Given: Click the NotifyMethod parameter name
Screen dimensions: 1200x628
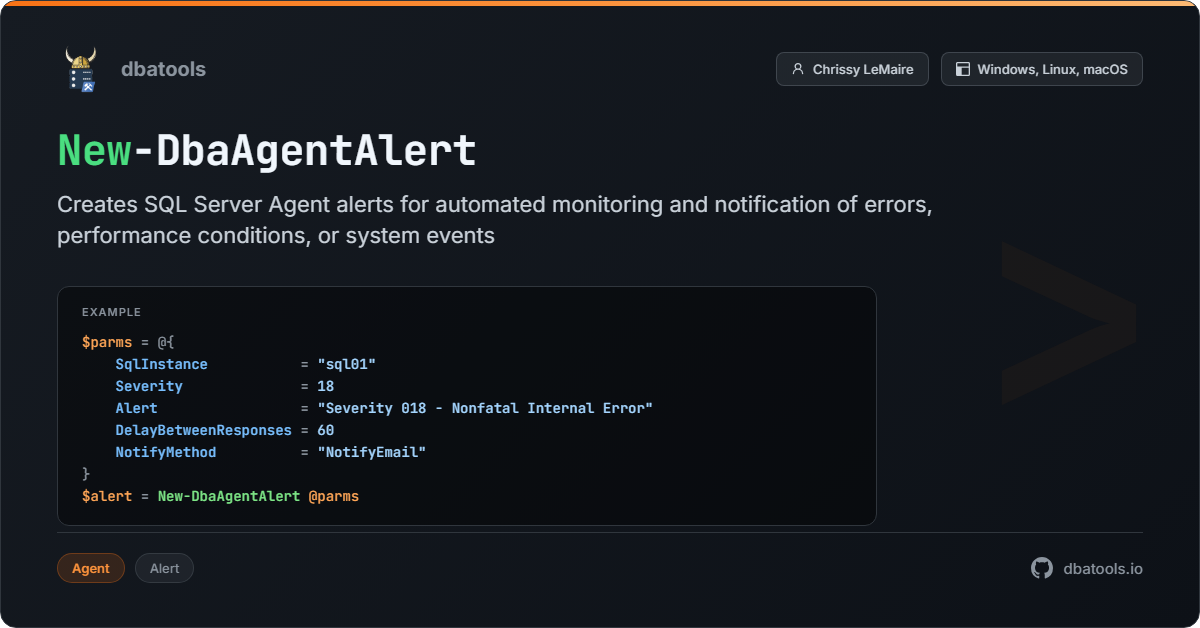Looking at the screenshot, I should point(165,452).
